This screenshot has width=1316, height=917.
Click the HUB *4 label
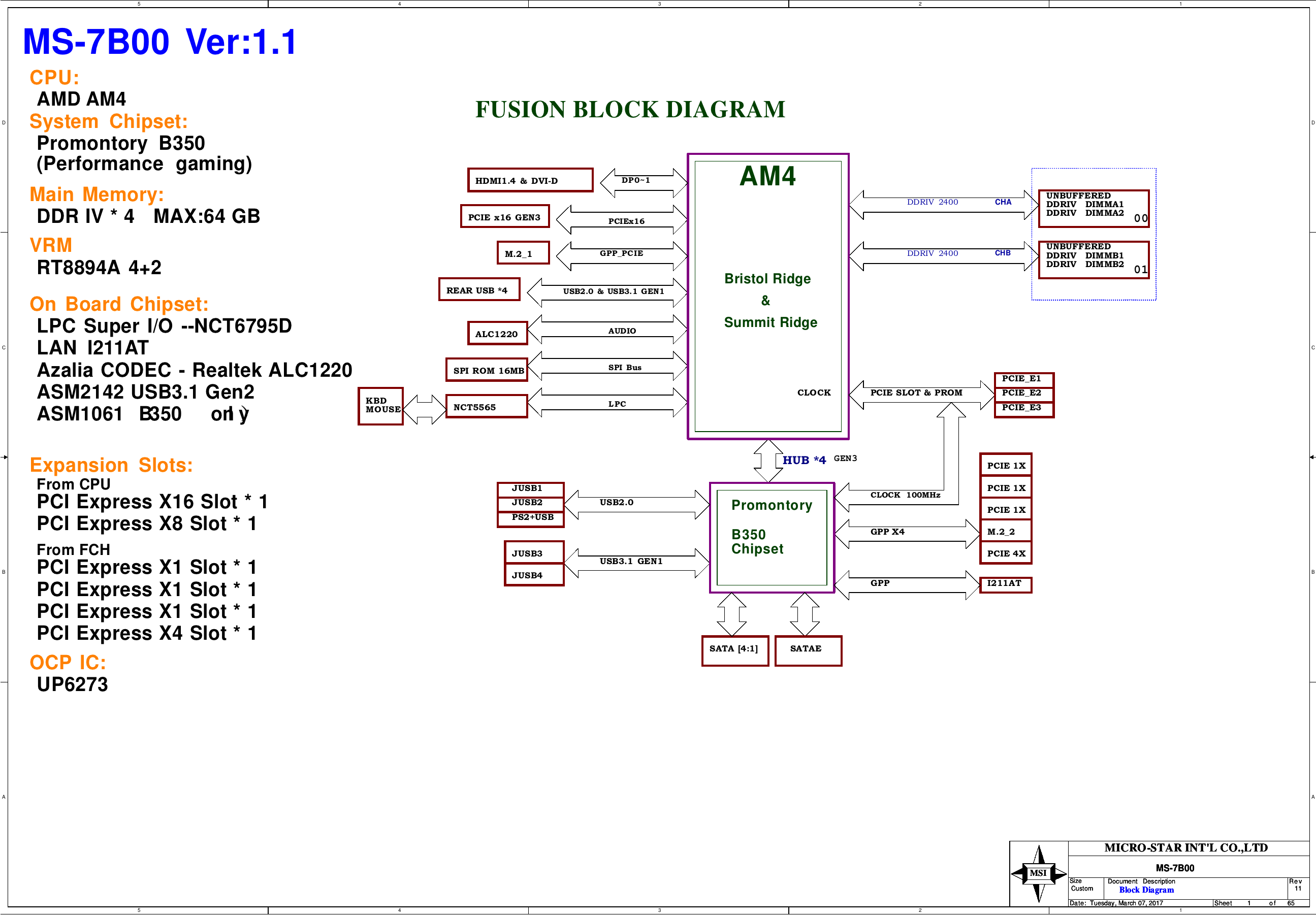tap(804, 460)
